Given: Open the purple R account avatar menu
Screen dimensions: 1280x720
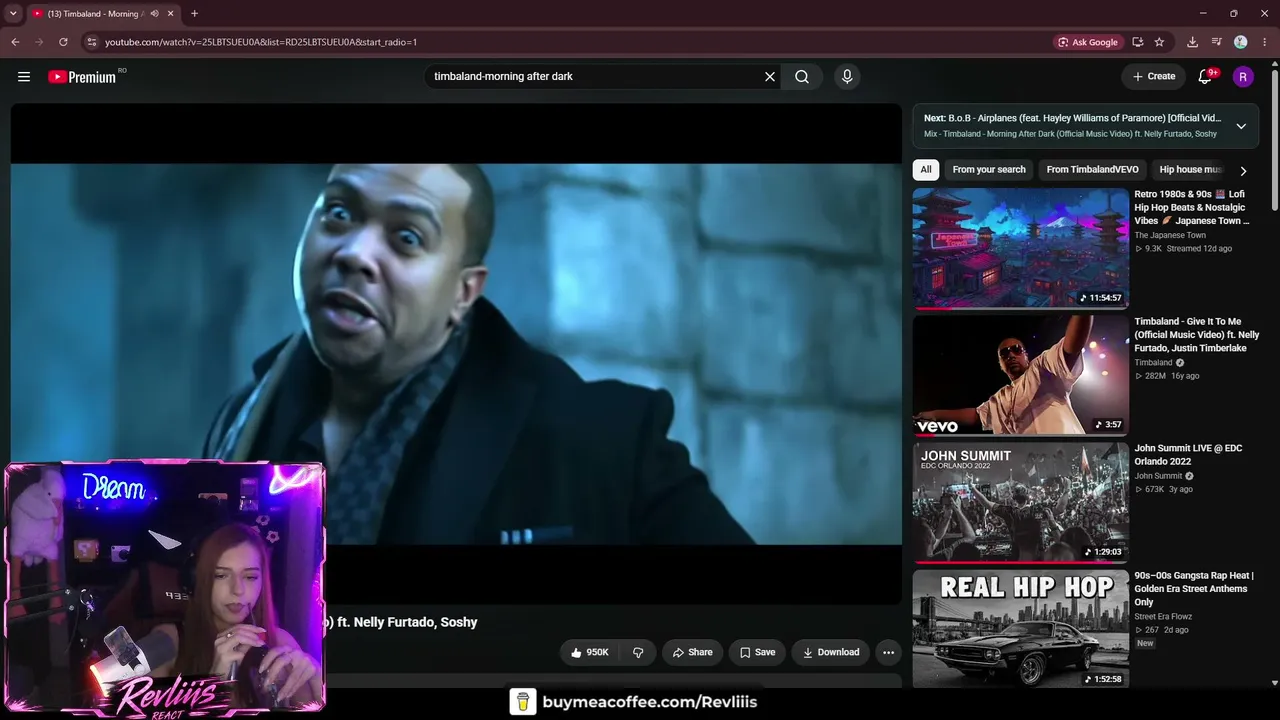Looking at the screenshot, I should tap(1243, 76).
